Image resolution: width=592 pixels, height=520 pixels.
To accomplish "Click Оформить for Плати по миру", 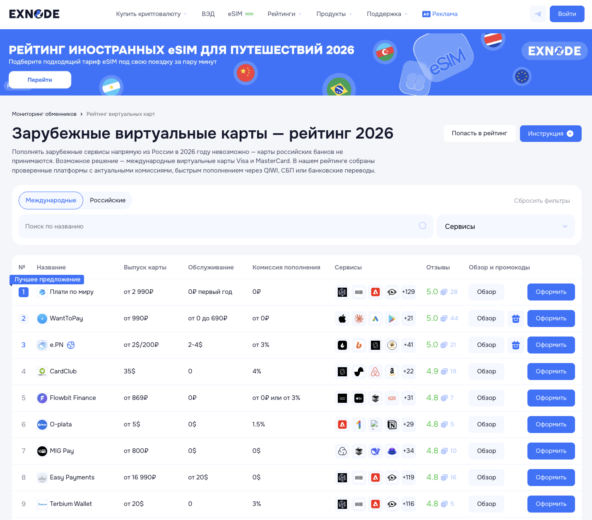I will click(x=551, y=292).
